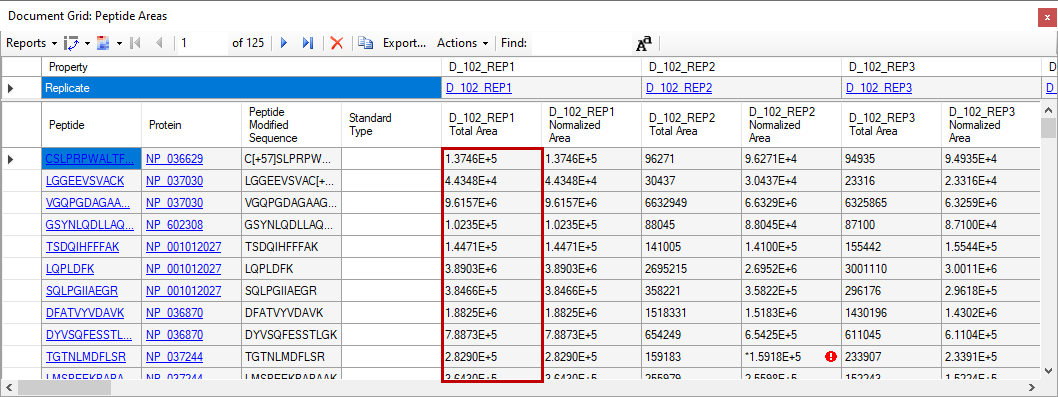Click the red error icon beside *1.5918E+5
This screenshot has width=1058, height=397.
pyautogui.click(x=831, y=356)
